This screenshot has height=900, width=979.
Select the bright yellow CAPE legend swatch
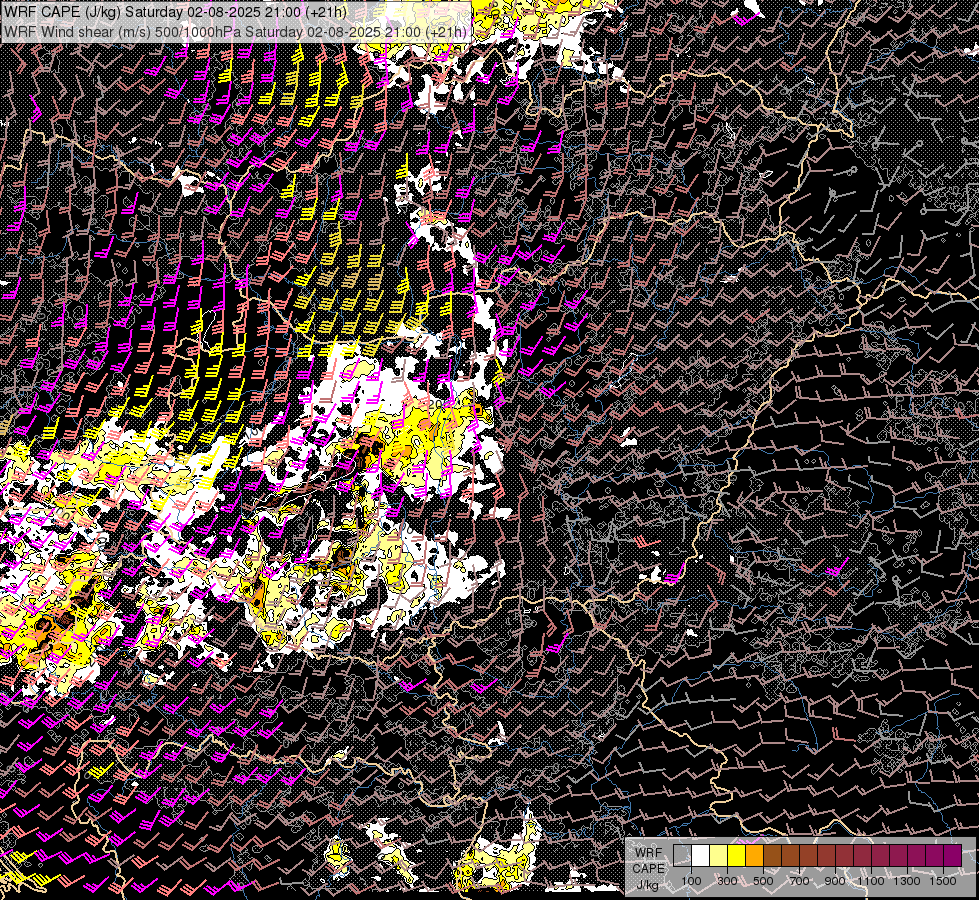pos(737,855)
